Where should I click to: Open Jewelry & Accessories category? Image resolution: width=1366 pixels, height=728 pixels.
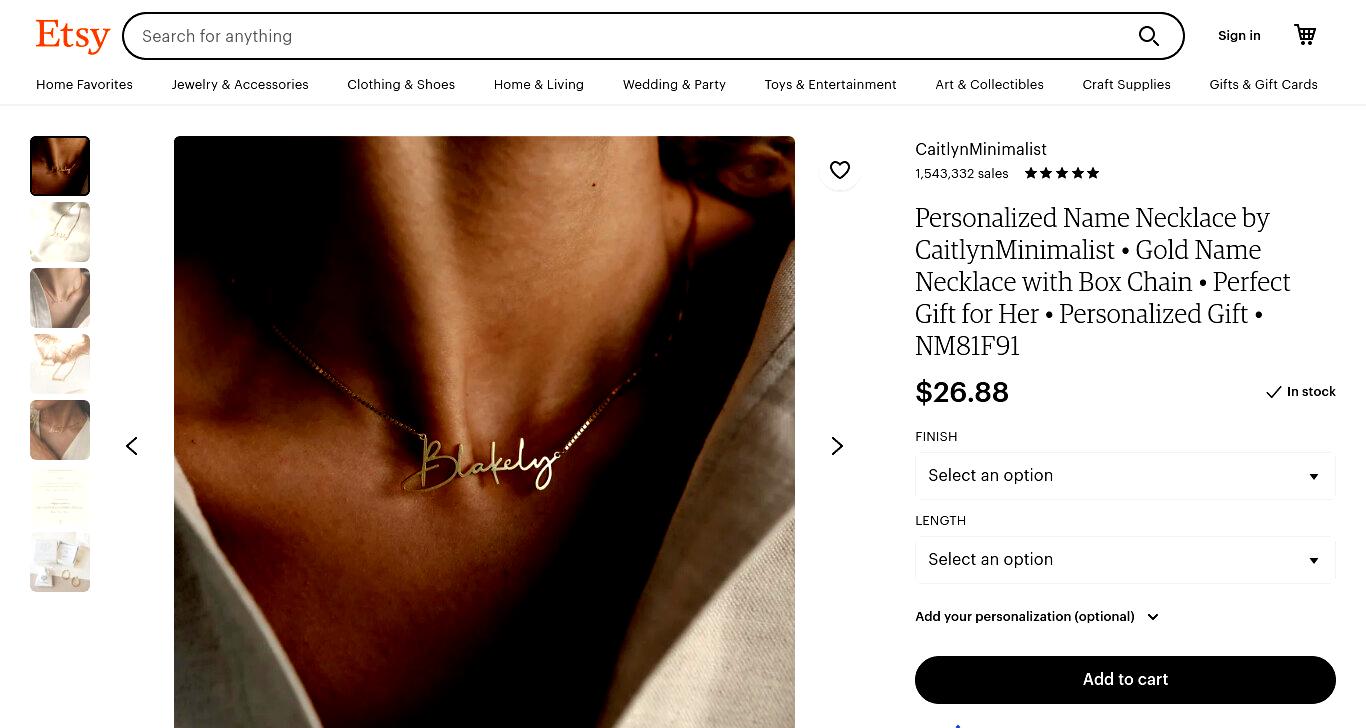pyautogui.click(x=240, y=85)
